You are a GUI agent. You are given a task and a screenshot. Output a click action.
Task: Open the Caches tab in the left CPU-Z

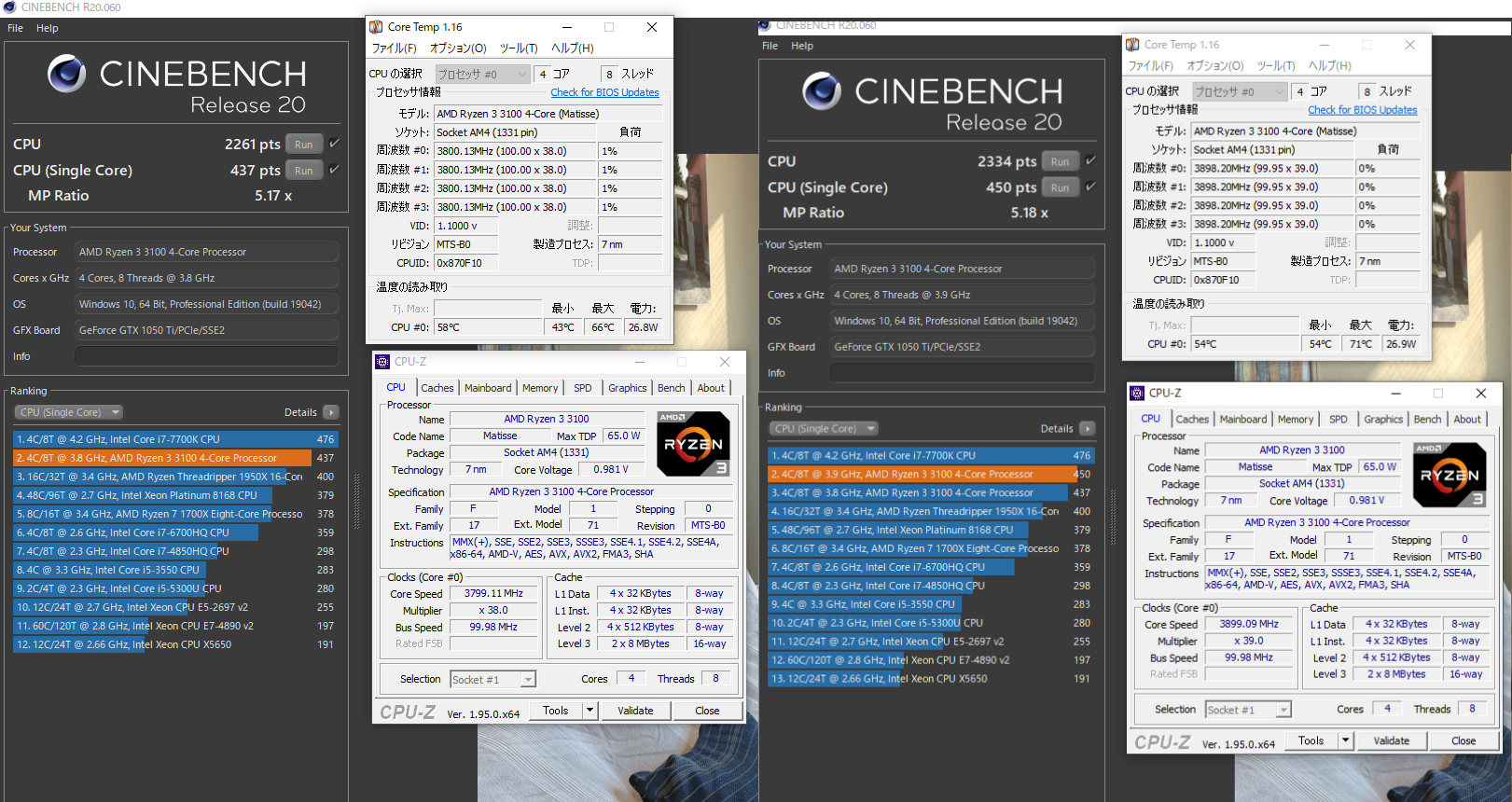point(437,388)
